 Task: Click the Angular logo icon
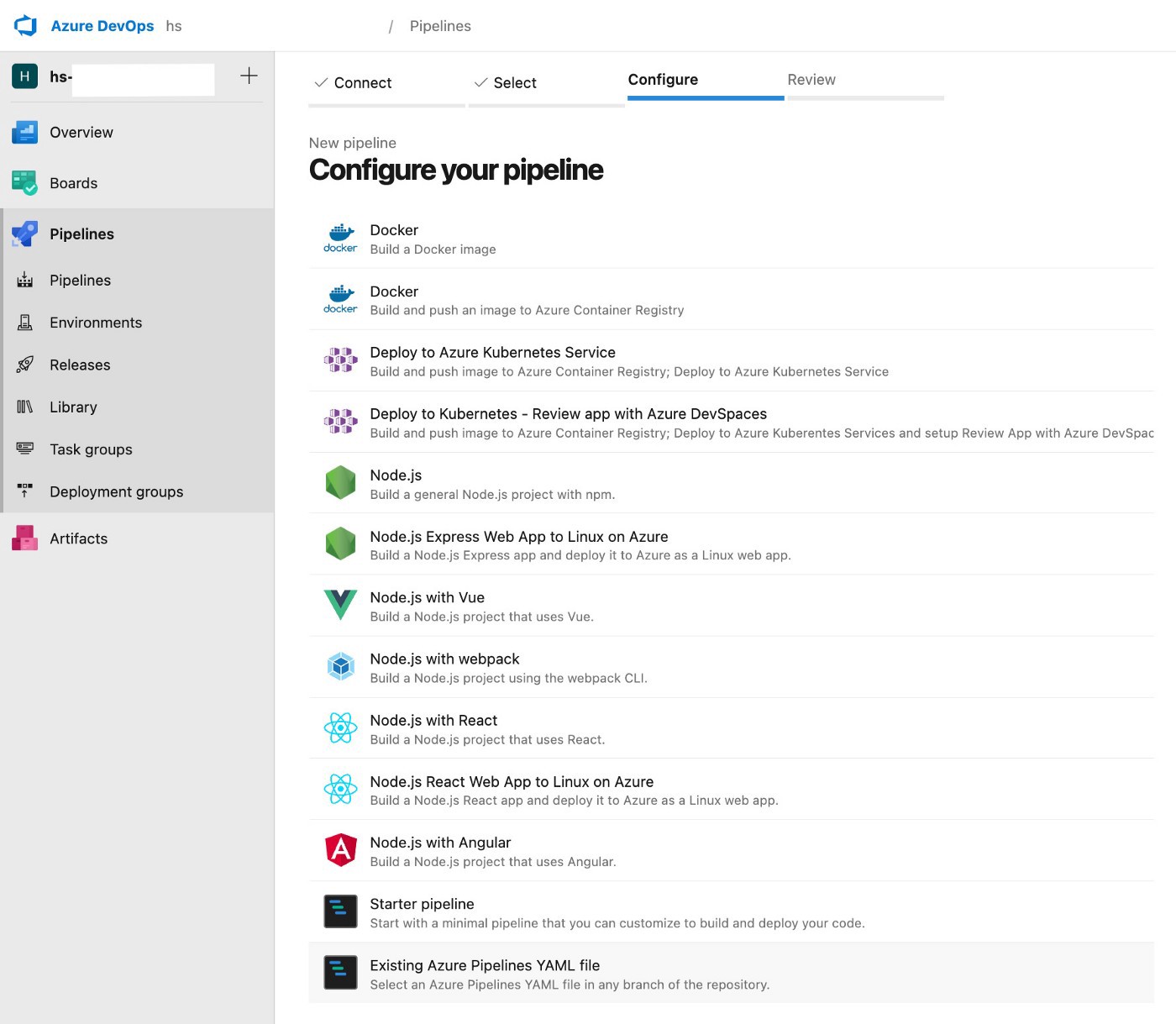pyautogui.click(x=340, y=850)
